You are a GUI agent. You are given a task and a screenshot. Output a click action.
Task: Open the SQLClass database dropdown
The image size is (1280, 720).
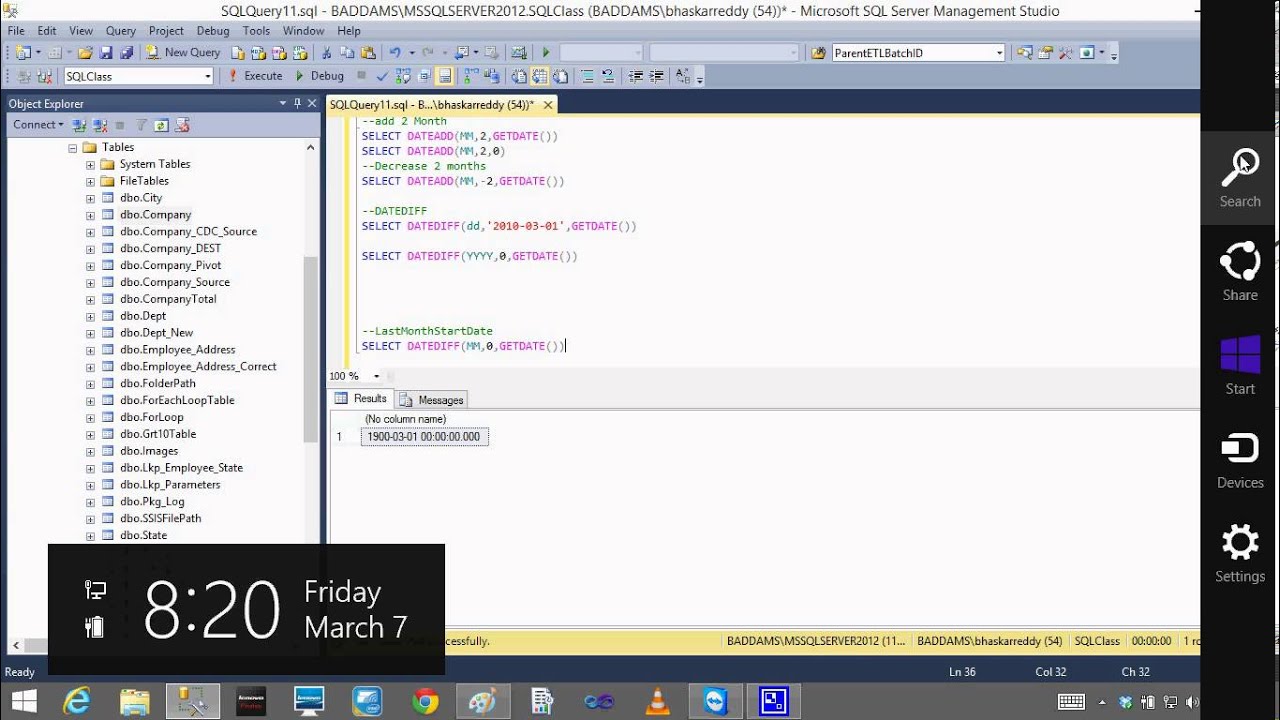pyautogui.click(x=207, y=76)
